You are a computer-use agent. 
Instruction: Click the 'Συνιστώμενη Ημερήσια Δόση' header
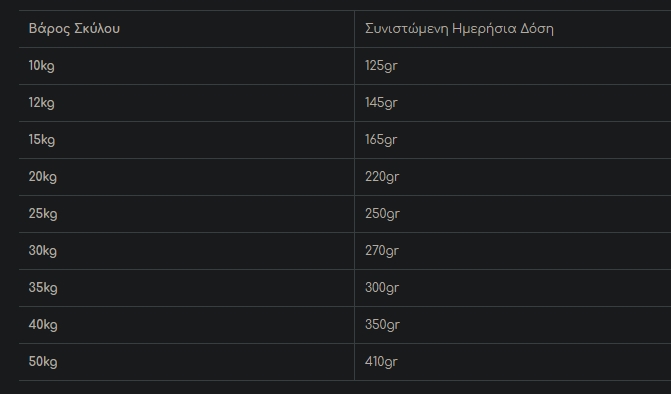[459, 29]
